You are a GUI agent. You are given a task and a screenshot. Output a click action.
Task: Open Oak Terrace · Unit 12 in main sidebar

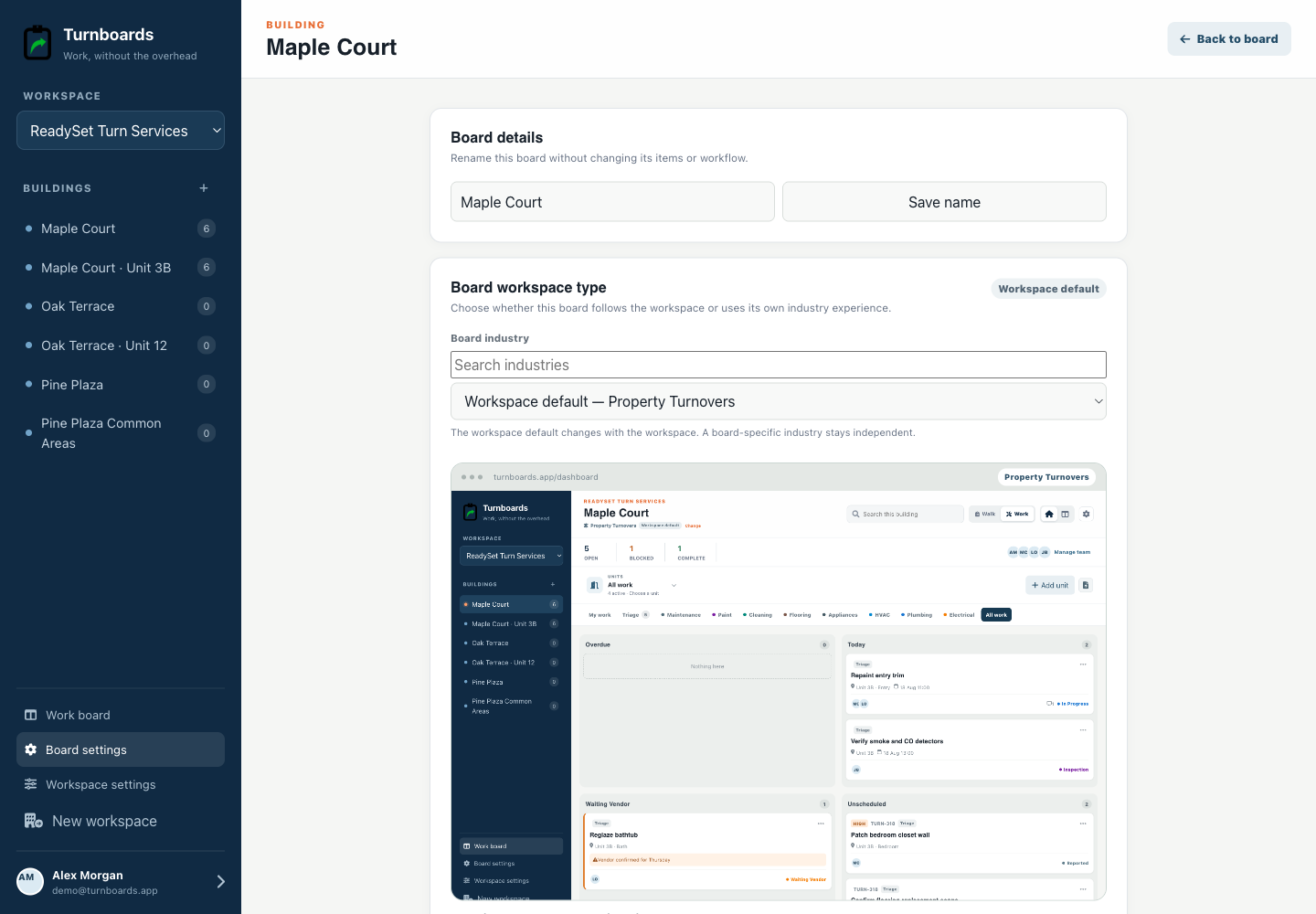pos(121,345)
